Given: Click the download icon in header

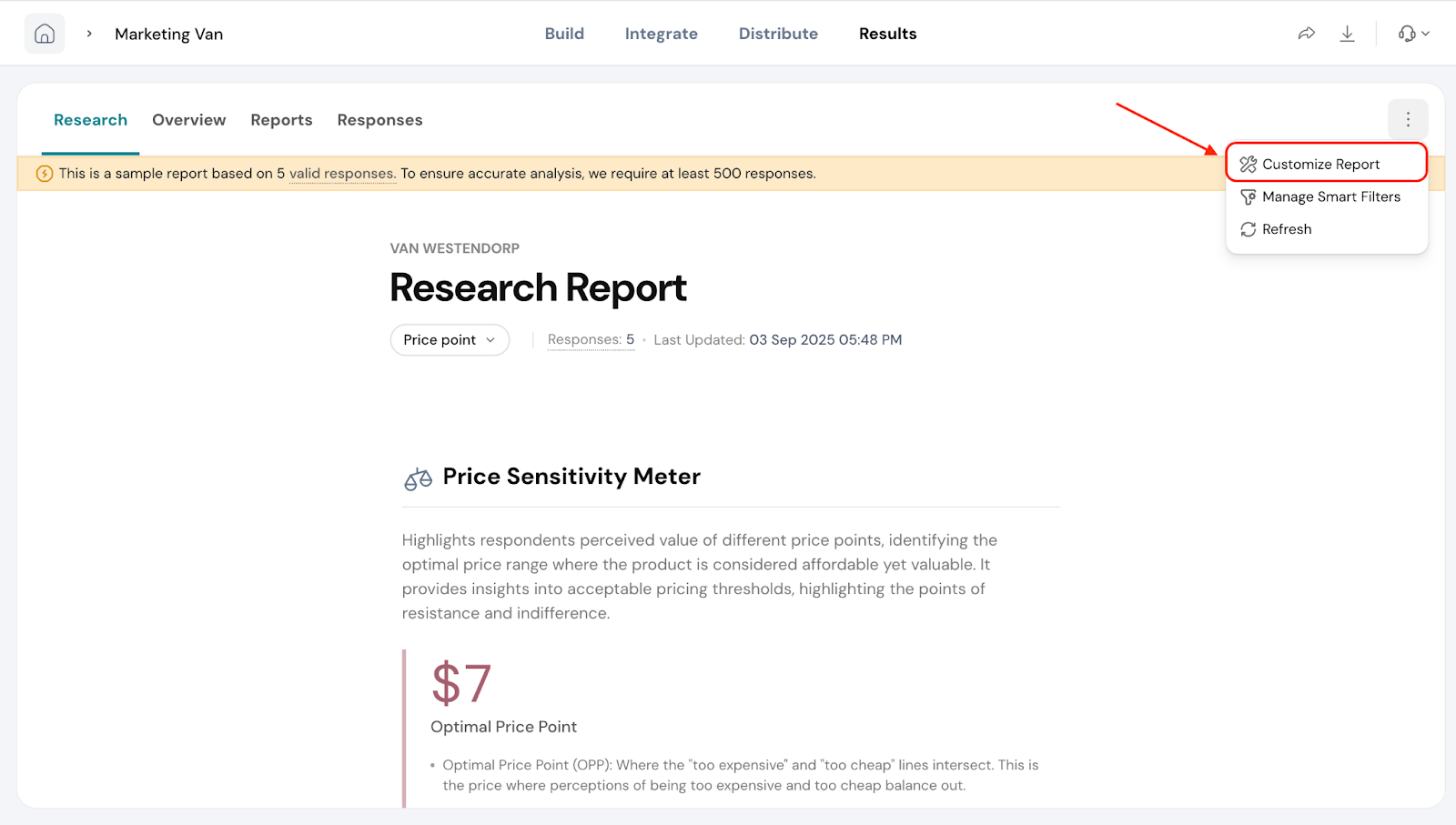Looking at the screenshot, I should coord(1347,34).
